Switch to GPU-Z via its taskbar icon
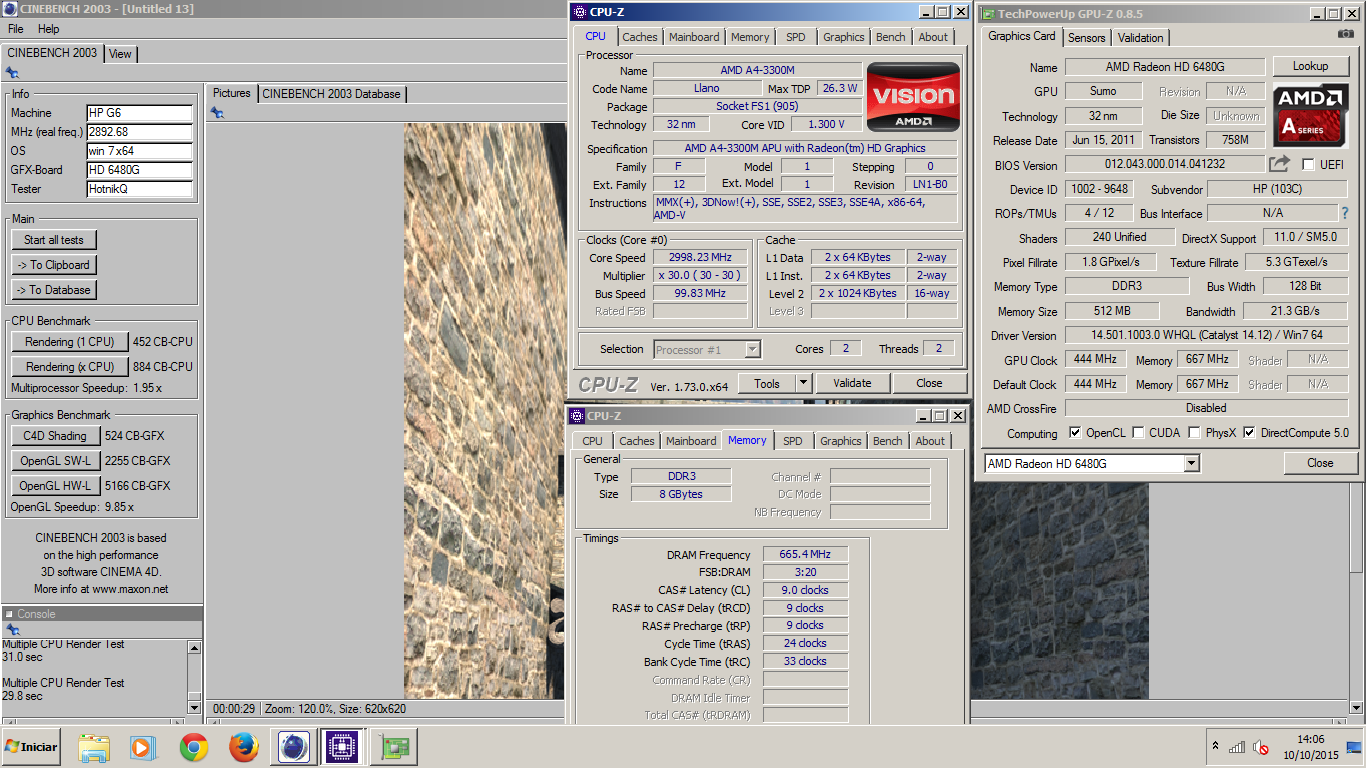The image size is (1366, 768). tap(394, 747)
